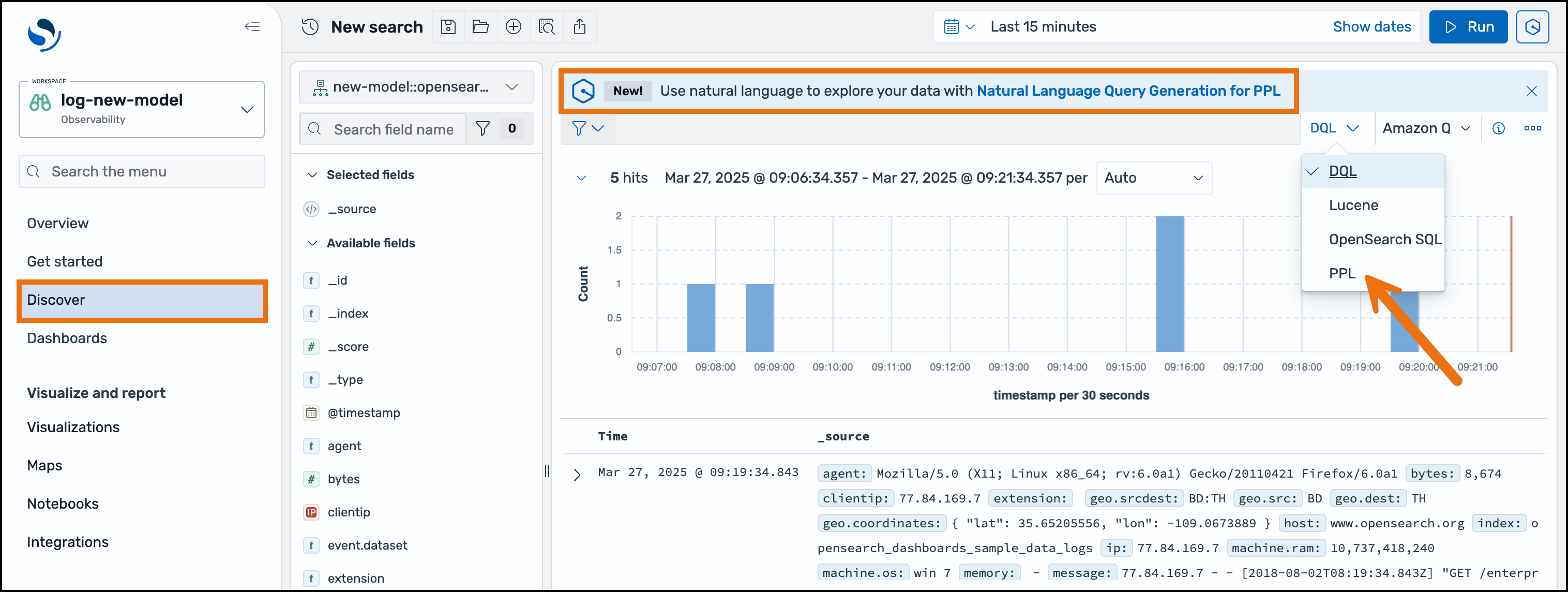
Task: Expand the first log row details
Action: (x=577, y=475)
